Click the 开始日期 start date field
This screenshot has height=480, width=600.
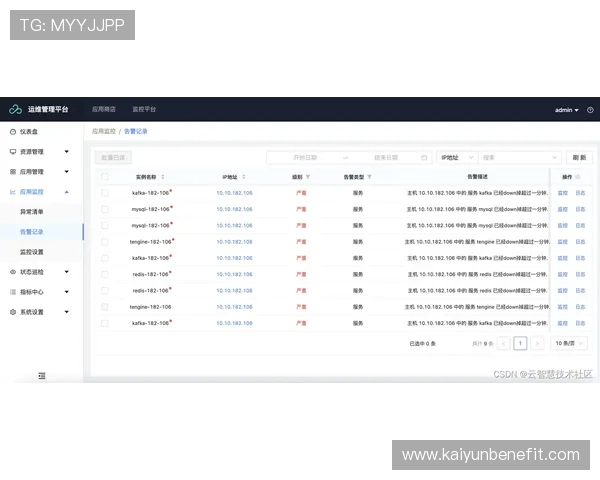click(x=305, y=157)
